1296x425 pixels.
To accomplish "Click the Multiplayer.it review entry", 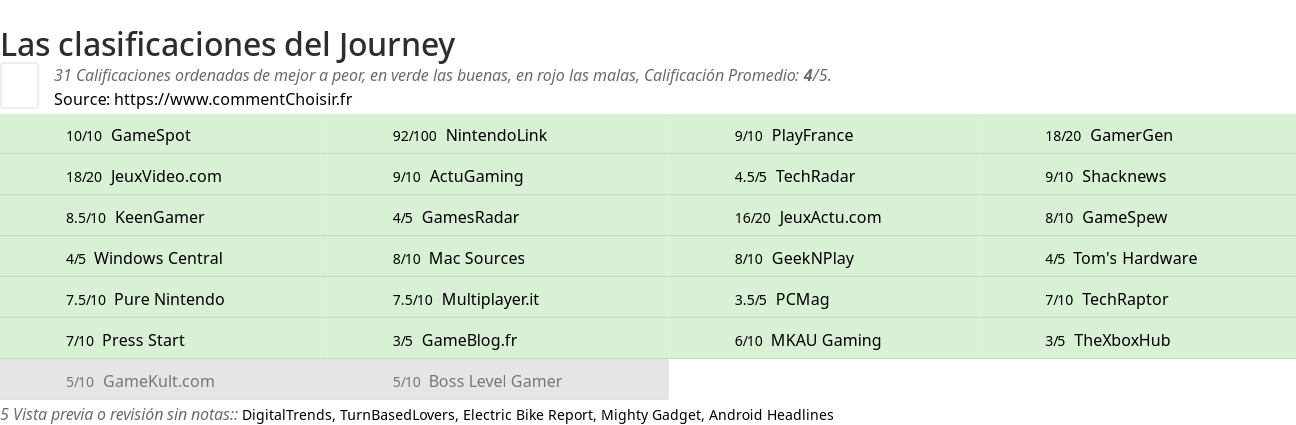I will [x=466, y=299].
